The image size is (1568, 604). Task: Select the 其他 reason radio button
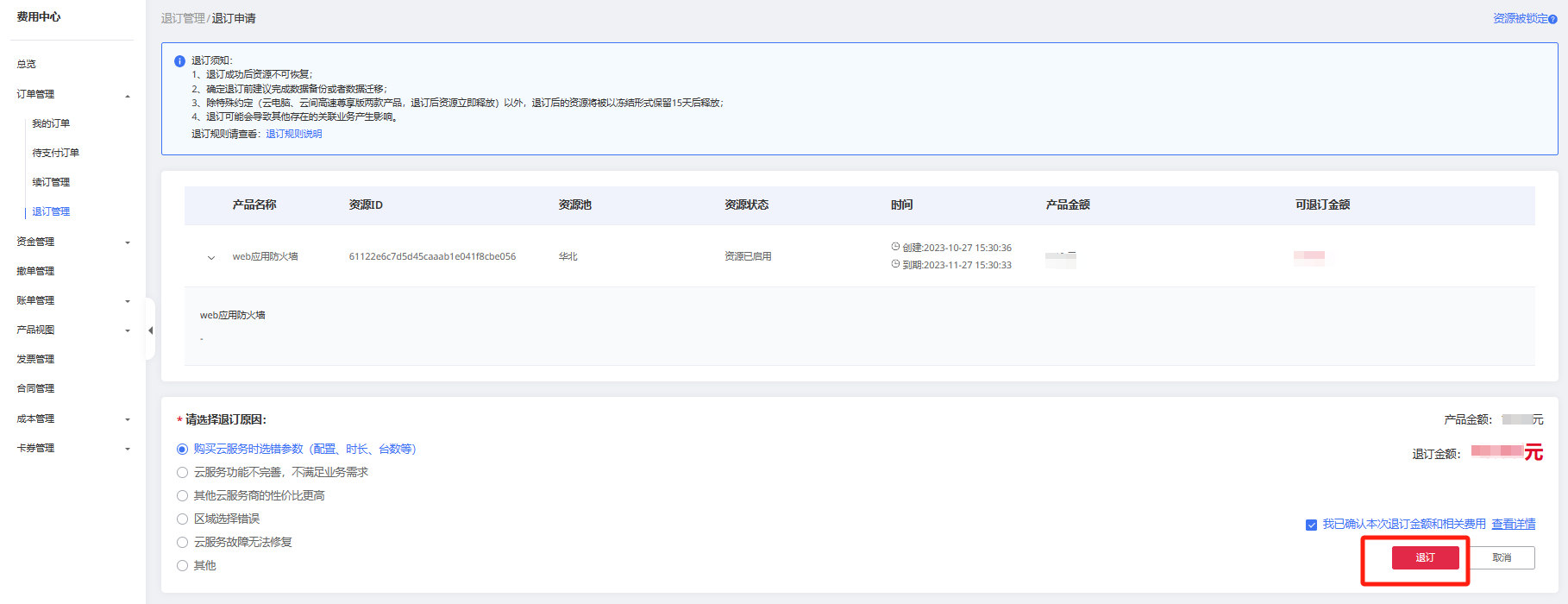point(182,566)
